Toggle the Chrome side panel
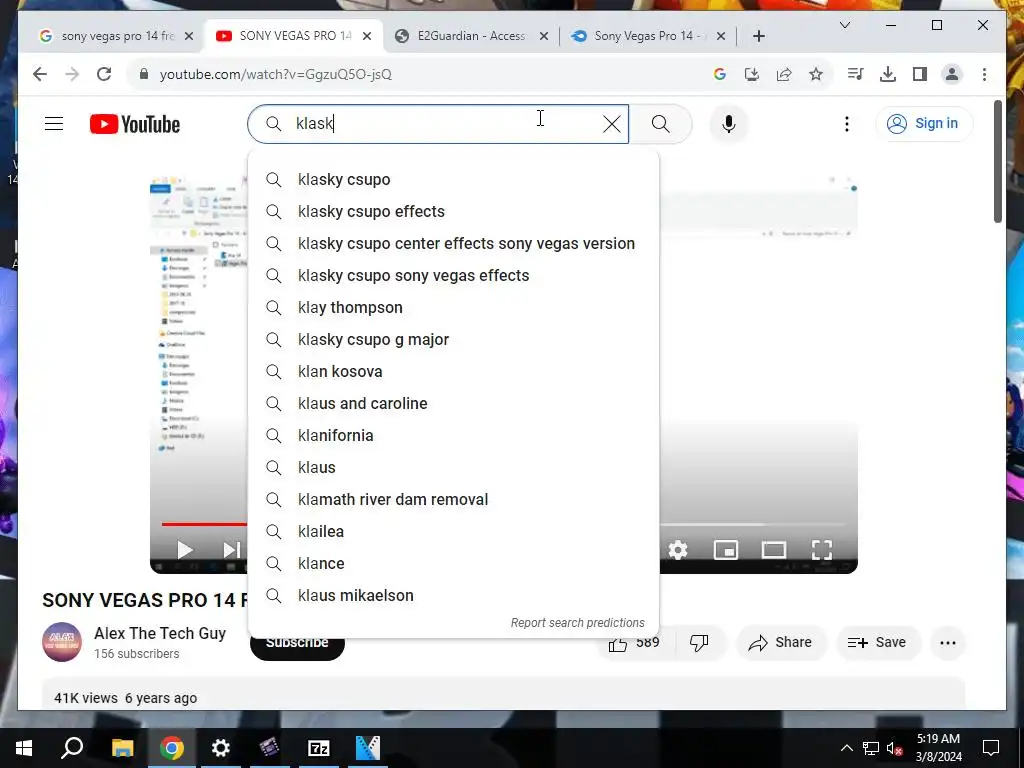1024x768 pixels. pos(920,74)
